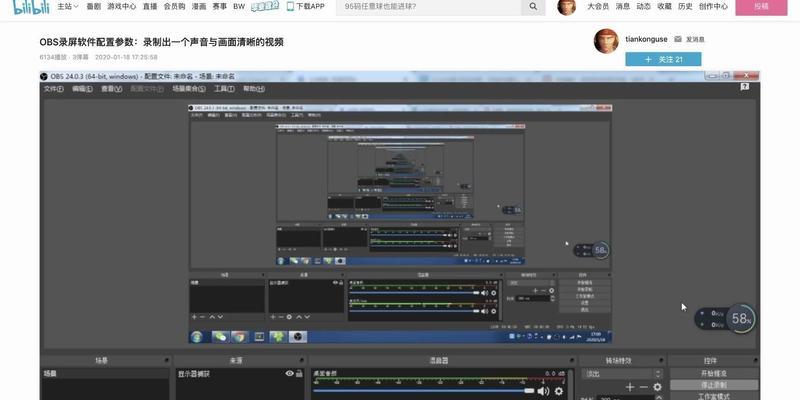This screenshot has width=800, height=400.
Task: Open the 查看(V) menu in OBS
Action: point(111,89)
